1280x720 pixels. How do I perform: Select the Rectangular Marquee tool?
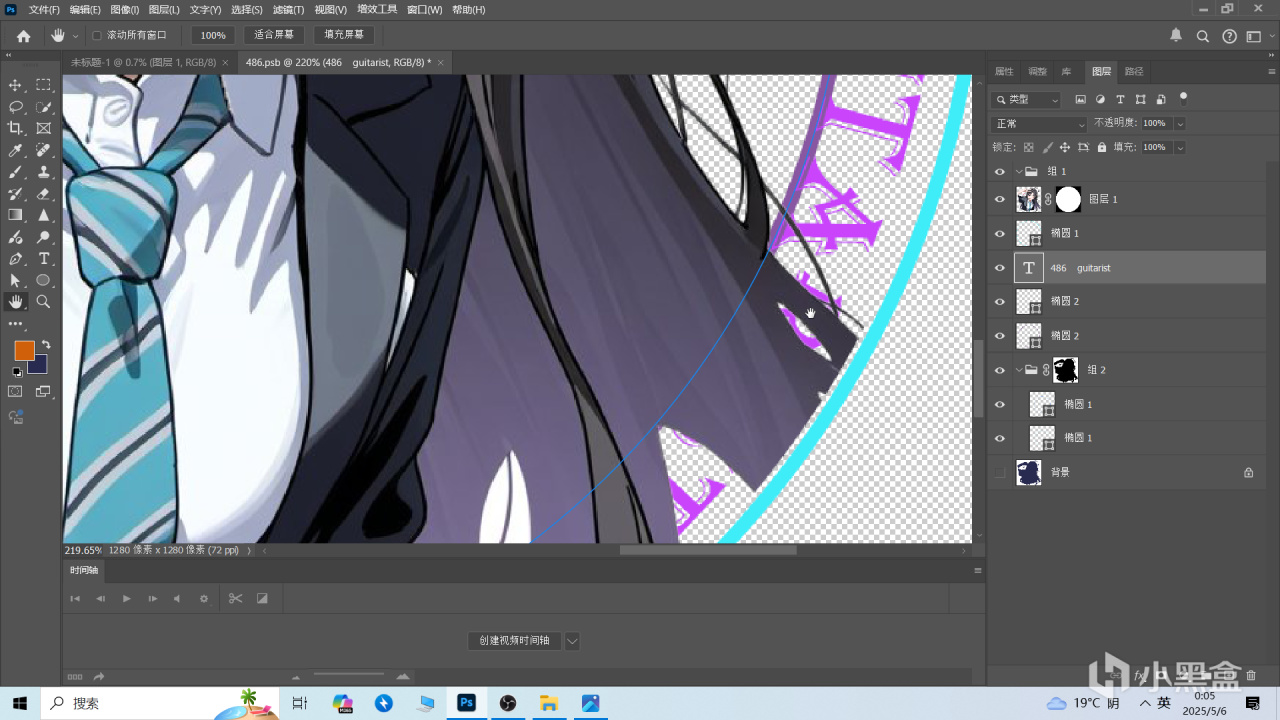point(44,85)
